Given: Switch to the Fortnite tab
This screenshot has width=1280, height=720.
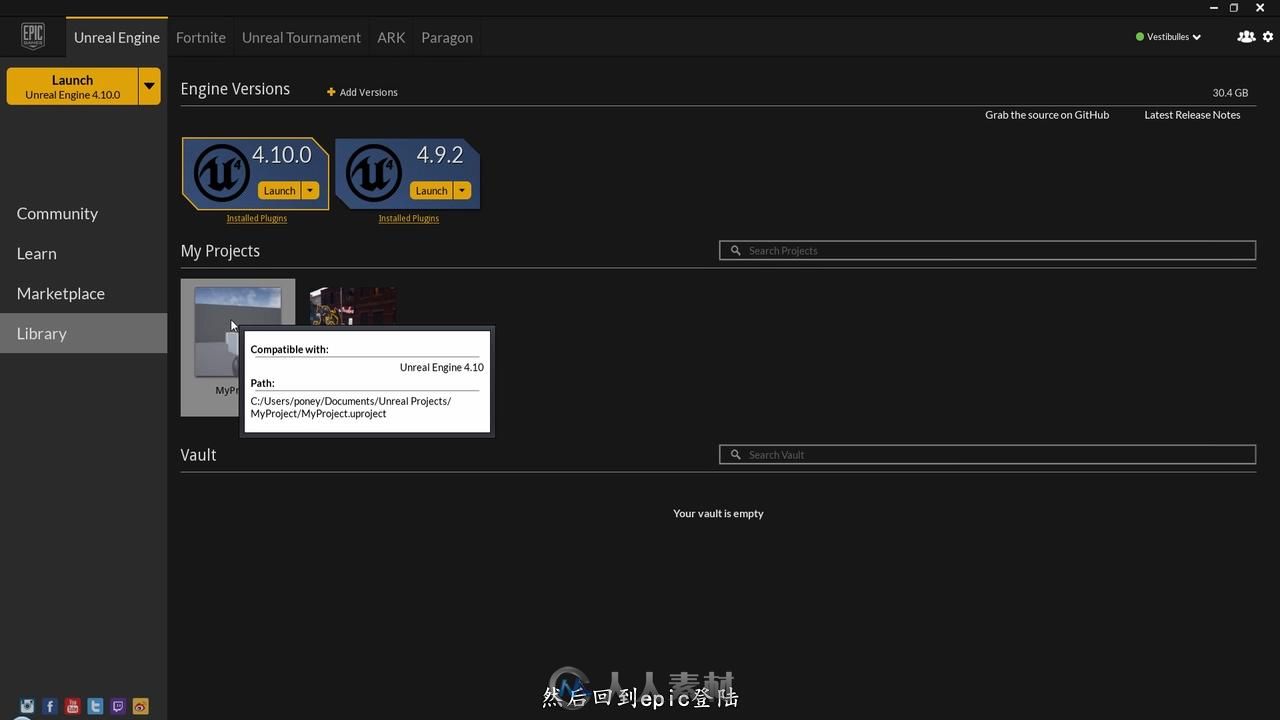Looking at the screenshot, I should [201, 37].
